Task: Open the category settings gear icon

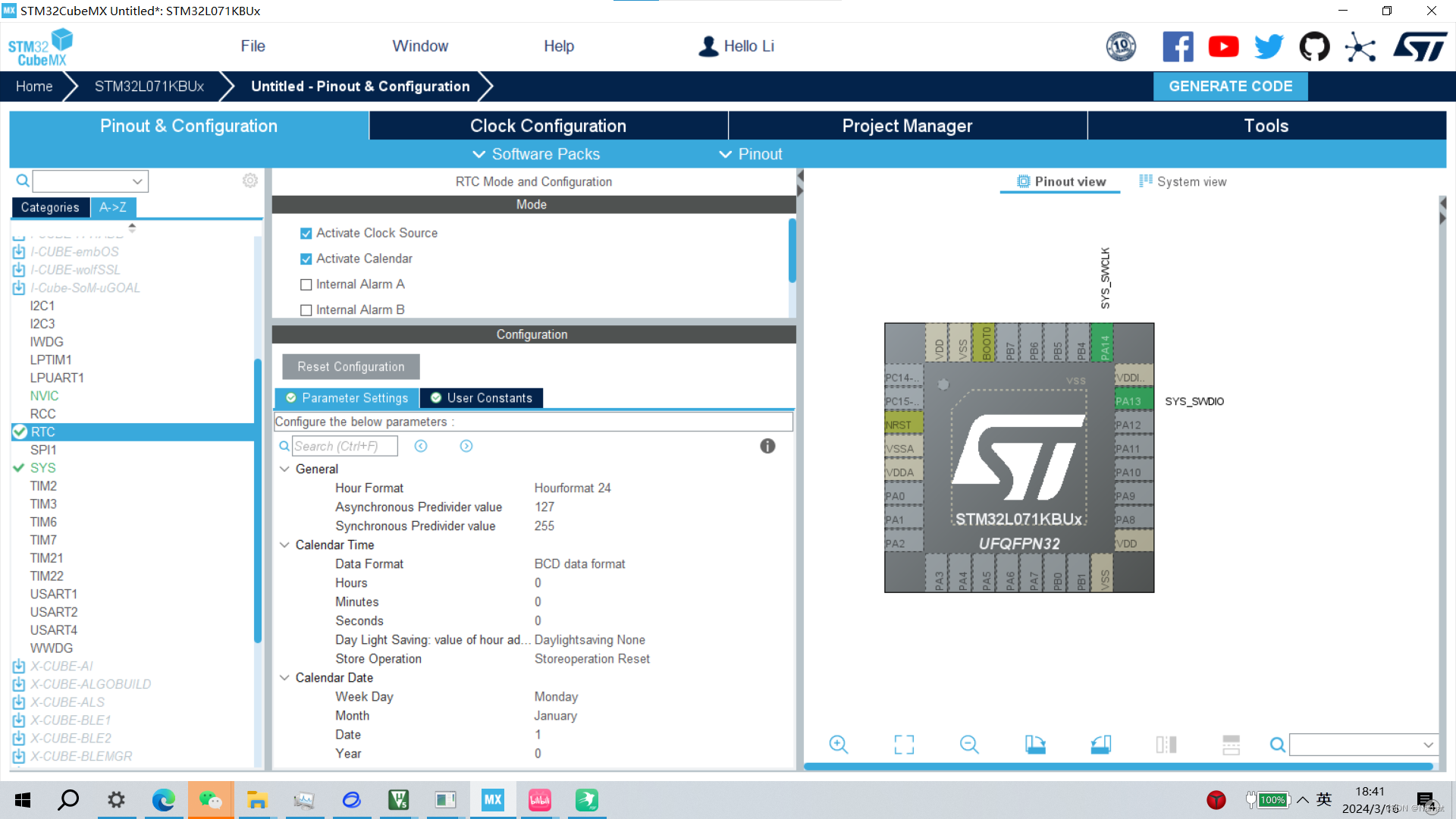Action: coord(250,180)
